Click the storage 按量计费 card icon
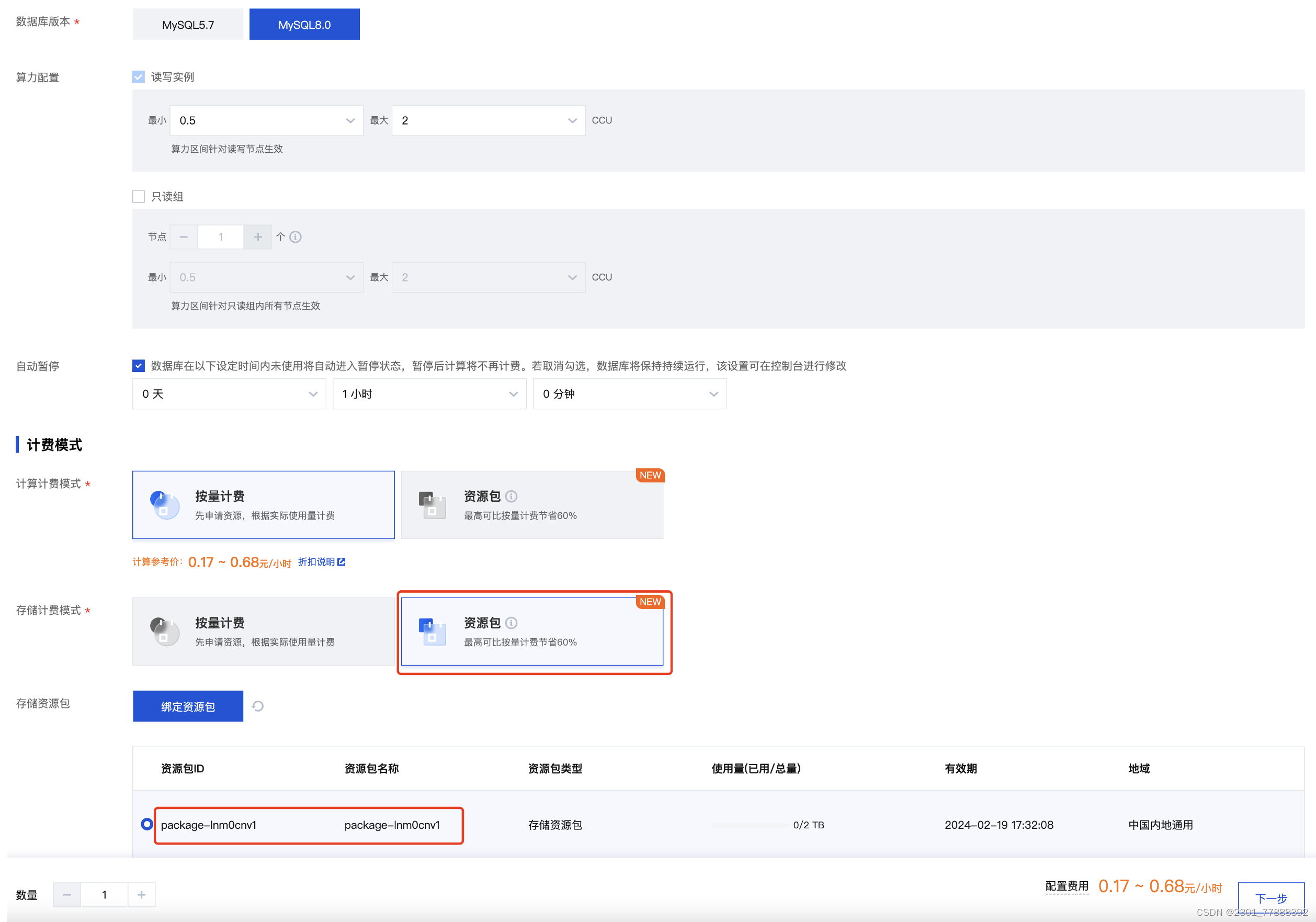Viewport: 1316px width, 922px height. tap(164, 631)
